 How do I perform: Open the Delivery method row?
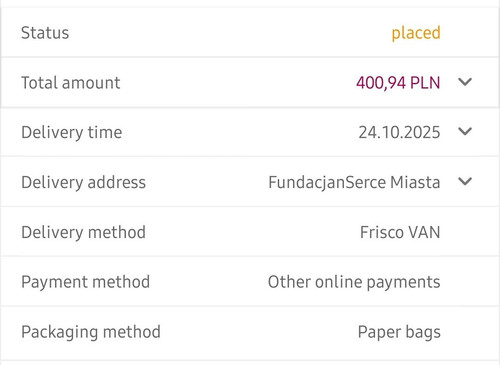coord(250,232)
